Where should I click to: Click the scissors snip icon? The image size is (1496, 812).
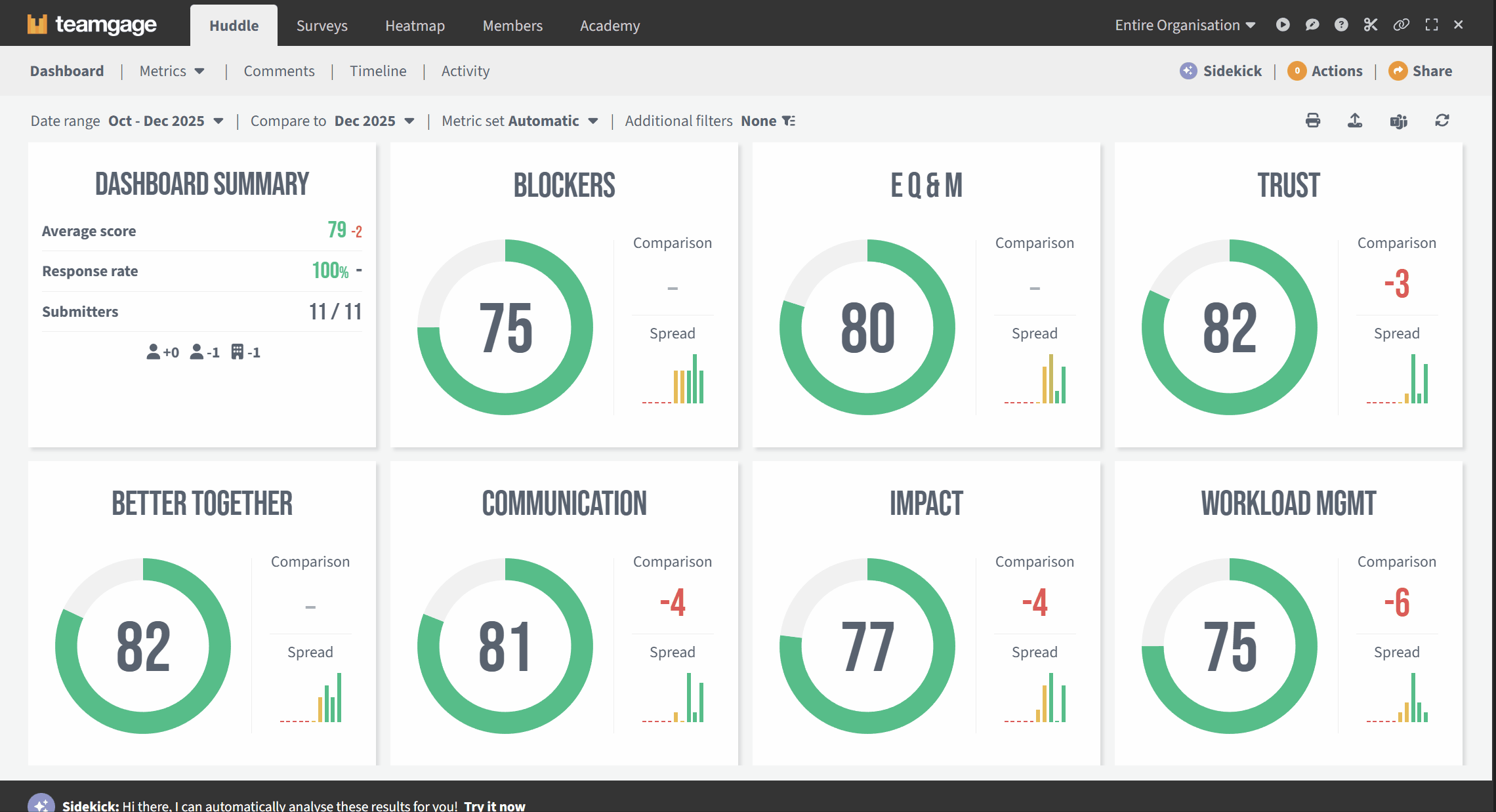(x=1371, y=25)
